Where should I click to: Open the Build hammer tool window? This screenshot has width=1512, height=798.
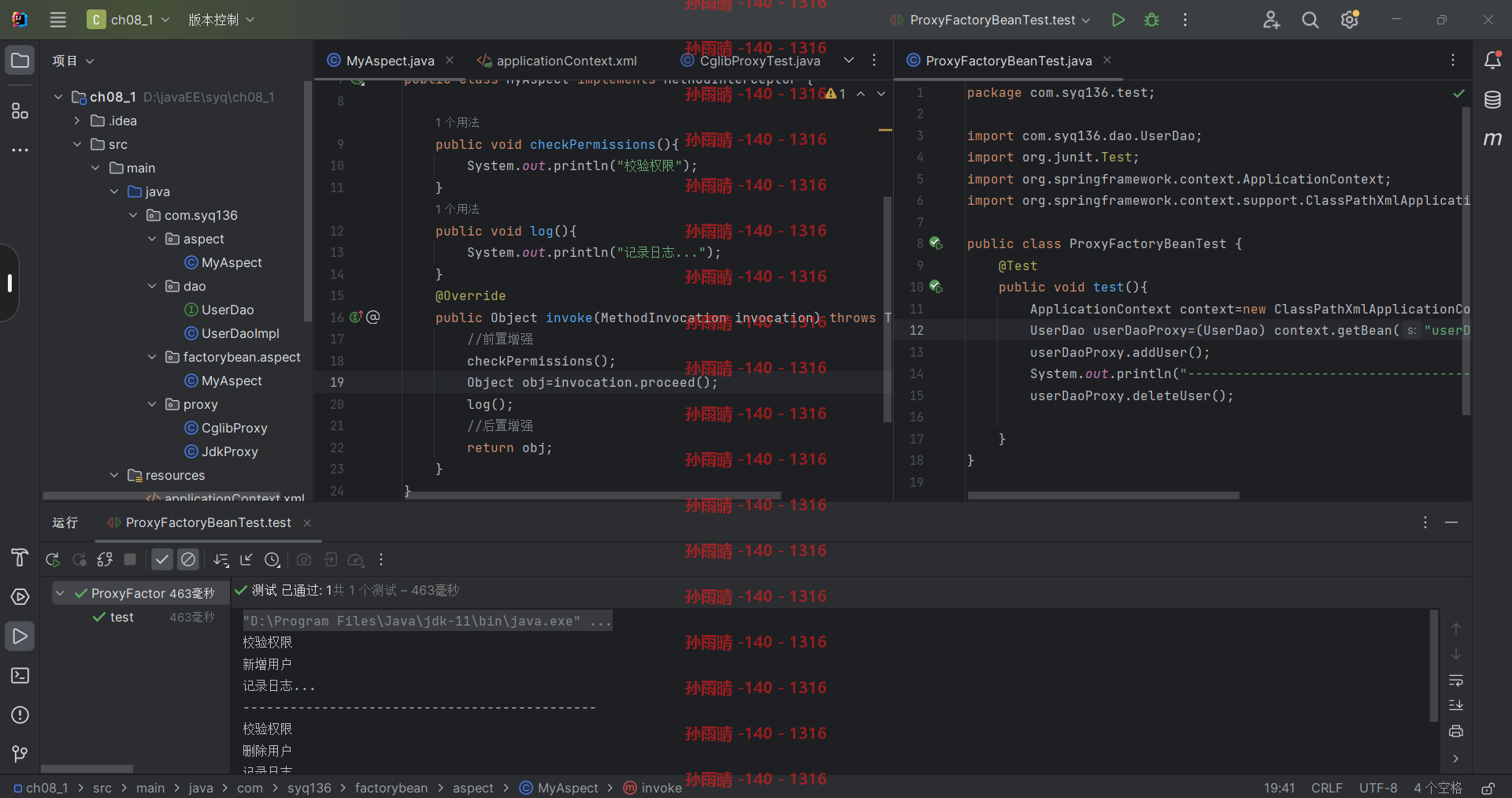click(20, 558)
